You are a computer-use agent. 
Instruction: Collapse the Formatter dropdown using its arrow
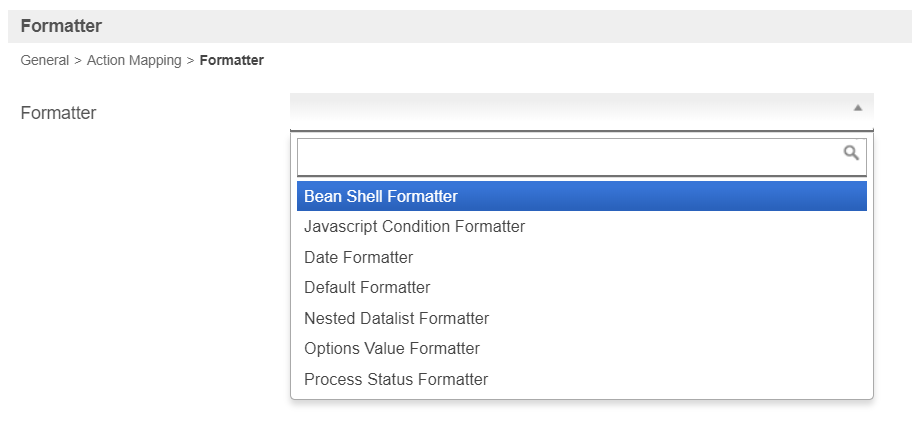tap(857, 107)
